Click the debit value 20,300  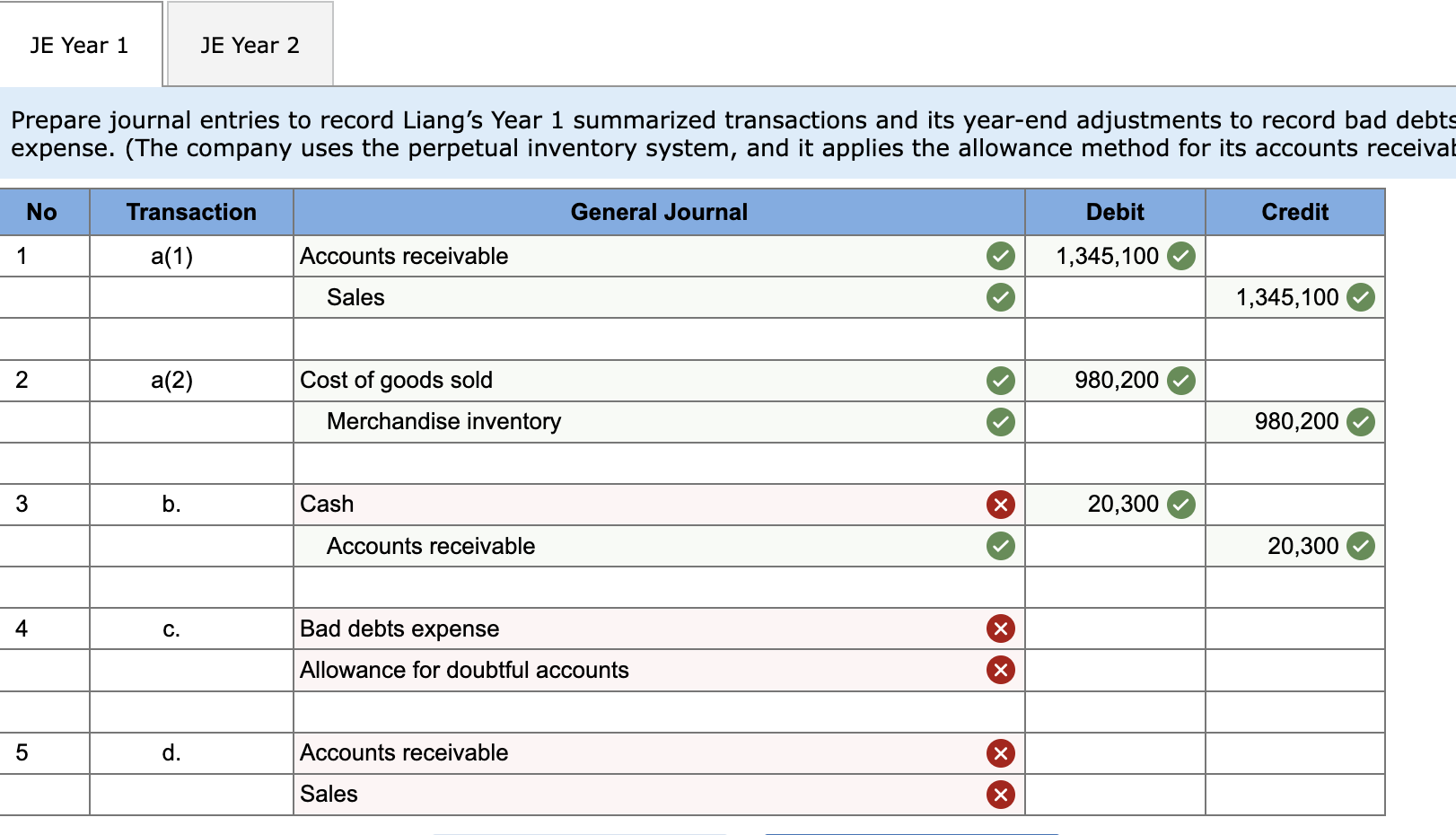click(1123, 505)
